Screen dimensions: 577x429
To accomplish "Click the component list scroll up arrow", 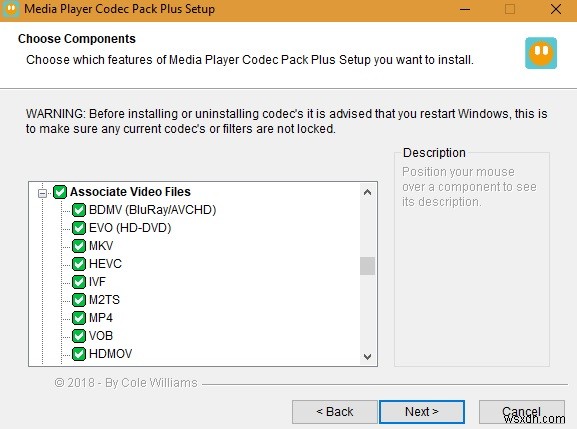I will coord(367,192).
